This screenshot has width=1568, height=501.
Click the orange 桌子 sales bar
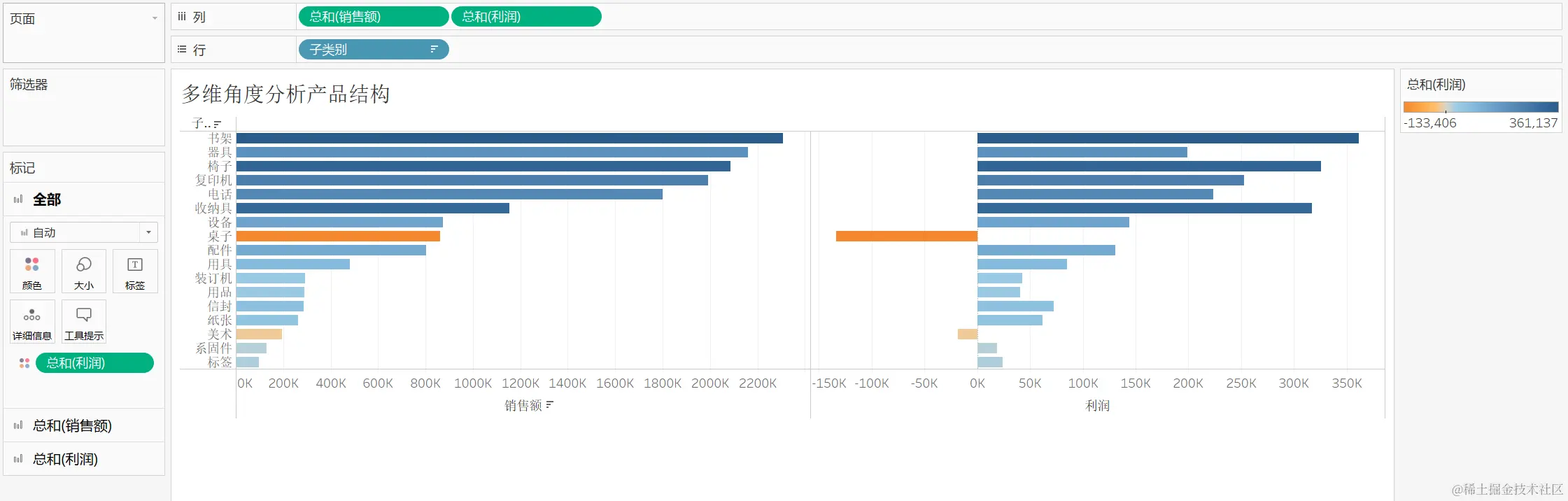tap(338, 237)
